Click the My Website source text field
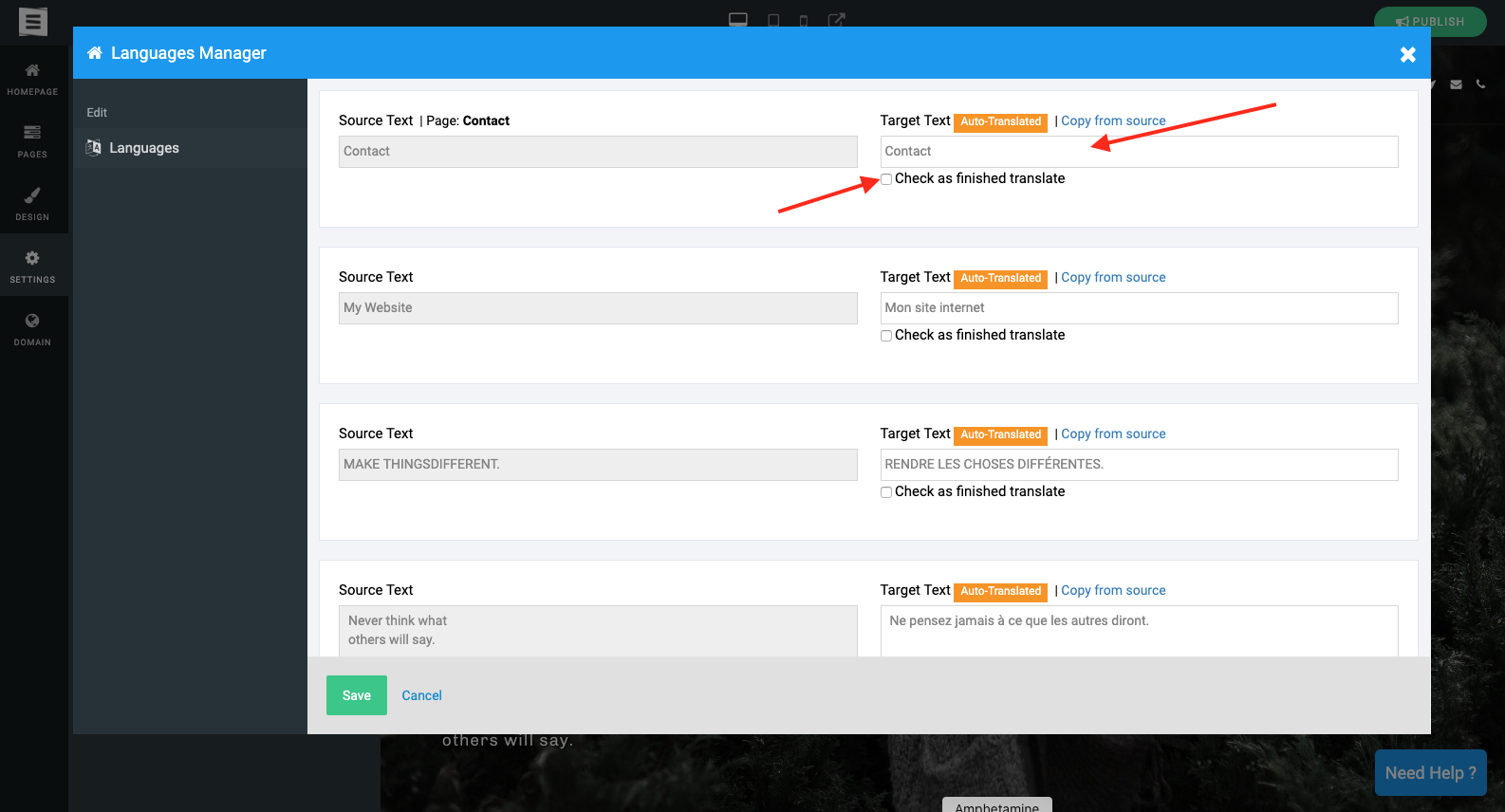Viewport: 1505px width, 812px height. (x=598, y=308)
